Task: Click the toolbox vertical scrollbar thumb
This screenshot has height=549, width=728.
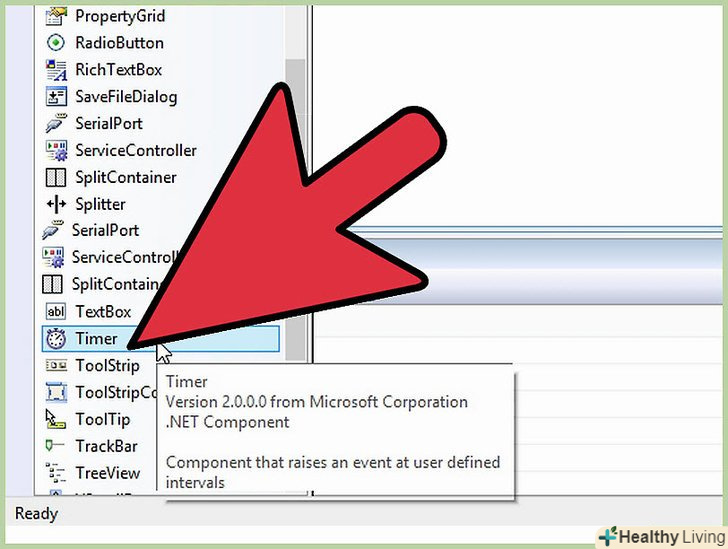Action: (x=295, y=209)
